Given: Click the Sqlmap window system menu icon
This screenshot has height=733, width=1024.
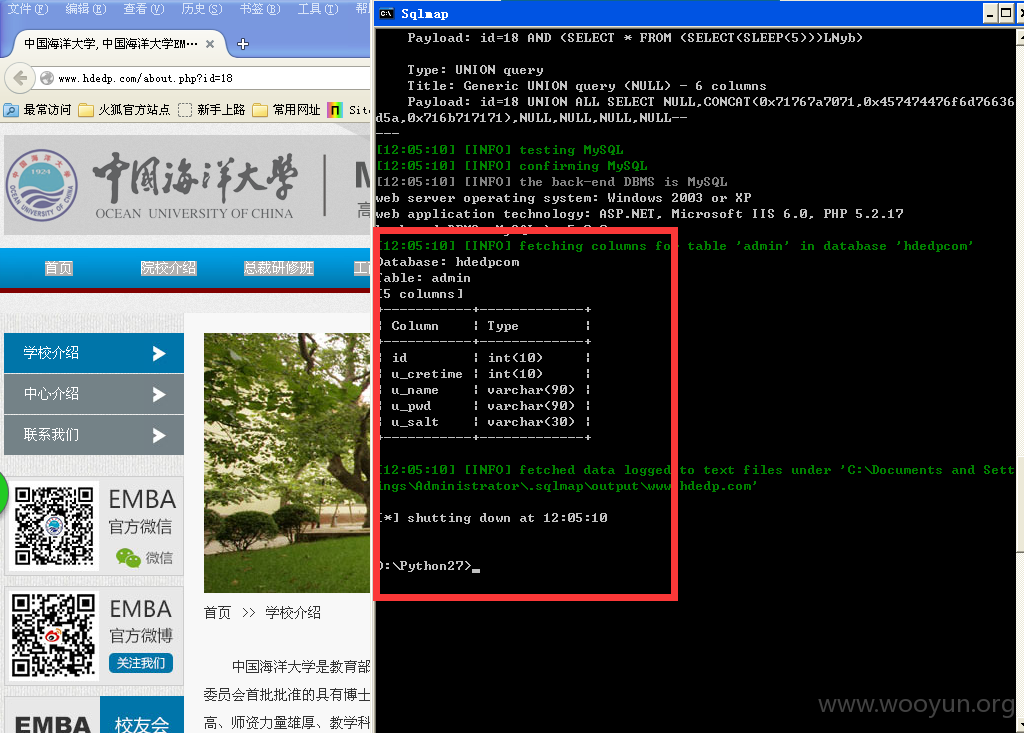Looking at the screenshot, I should [x=387, y=14].
